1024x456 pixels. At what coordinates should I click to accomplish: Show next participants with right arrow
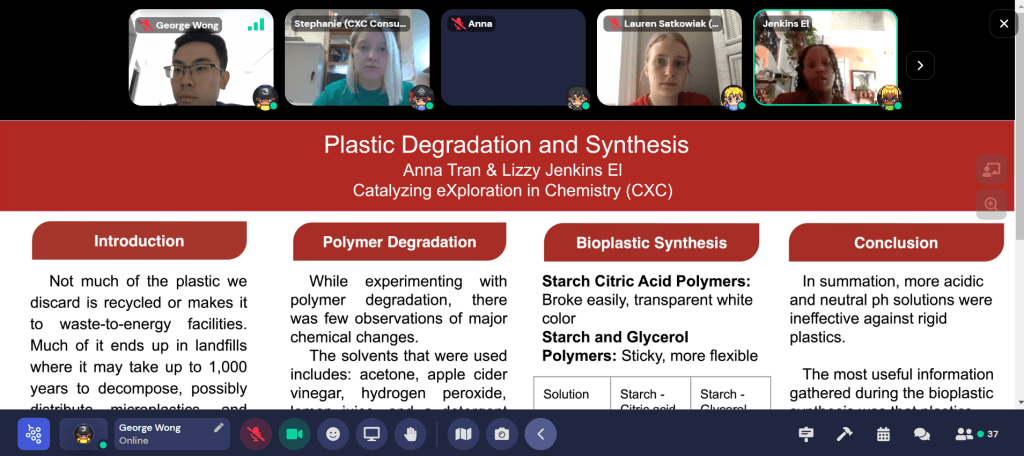[x=920, y=65]
